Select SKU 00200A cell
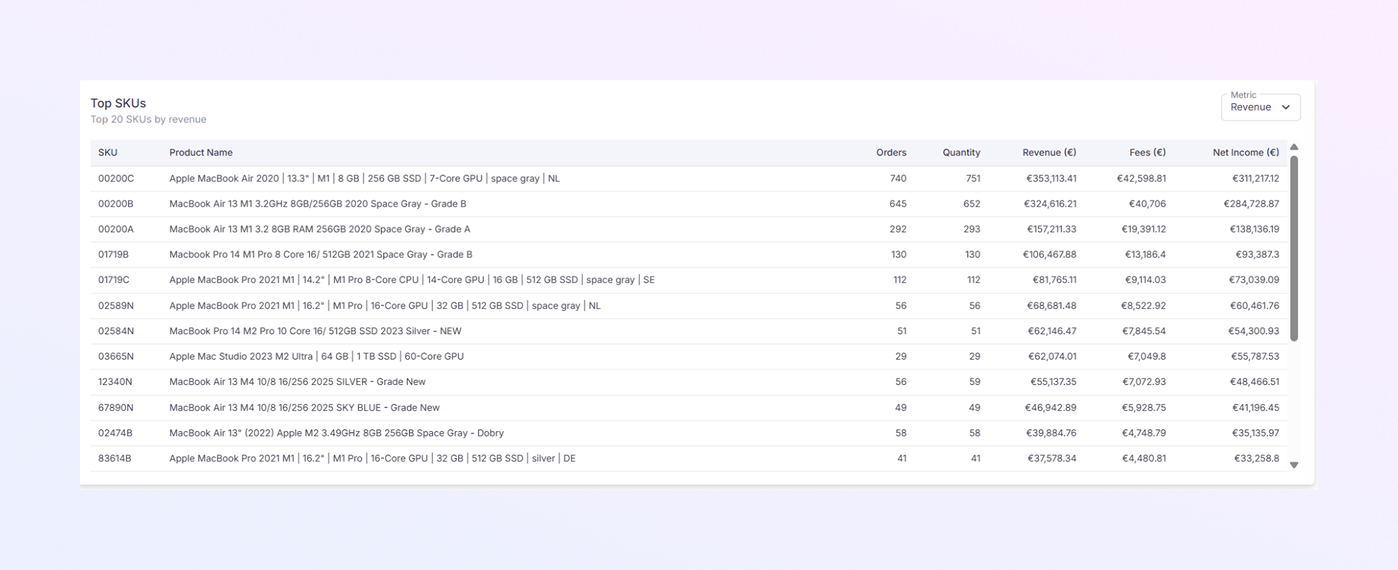The image size is (1398, 570). [x=116, y=230]
